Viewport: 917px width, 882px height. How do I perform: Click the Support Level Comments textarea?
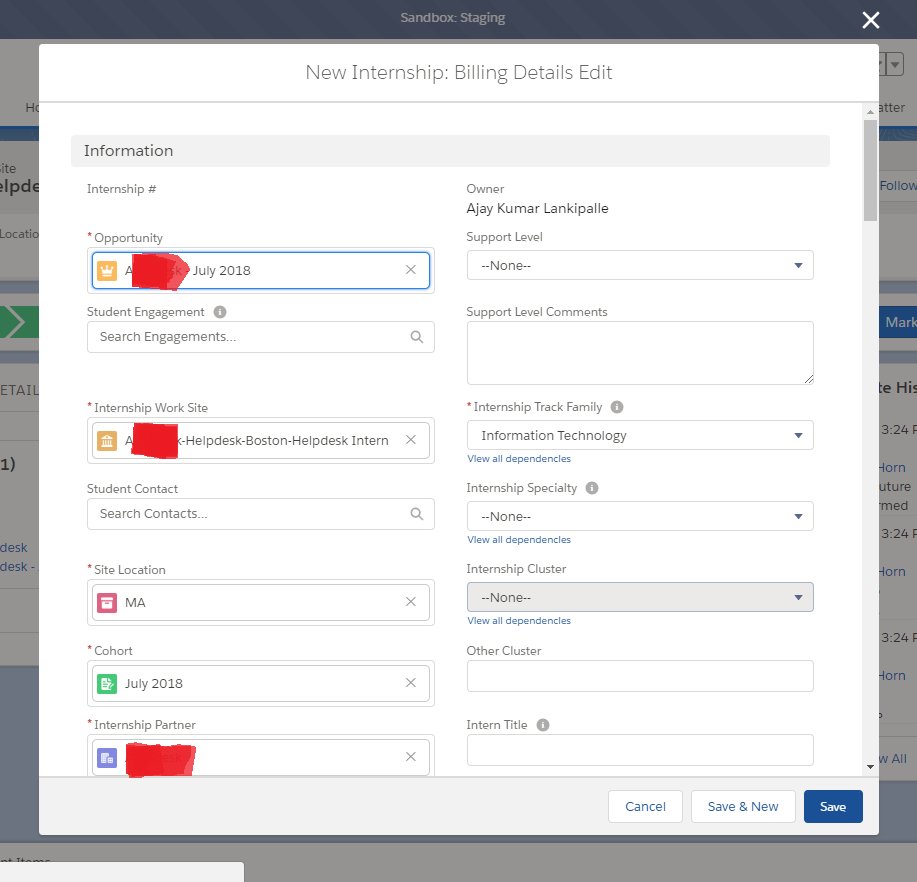click(x=640, y=353)
